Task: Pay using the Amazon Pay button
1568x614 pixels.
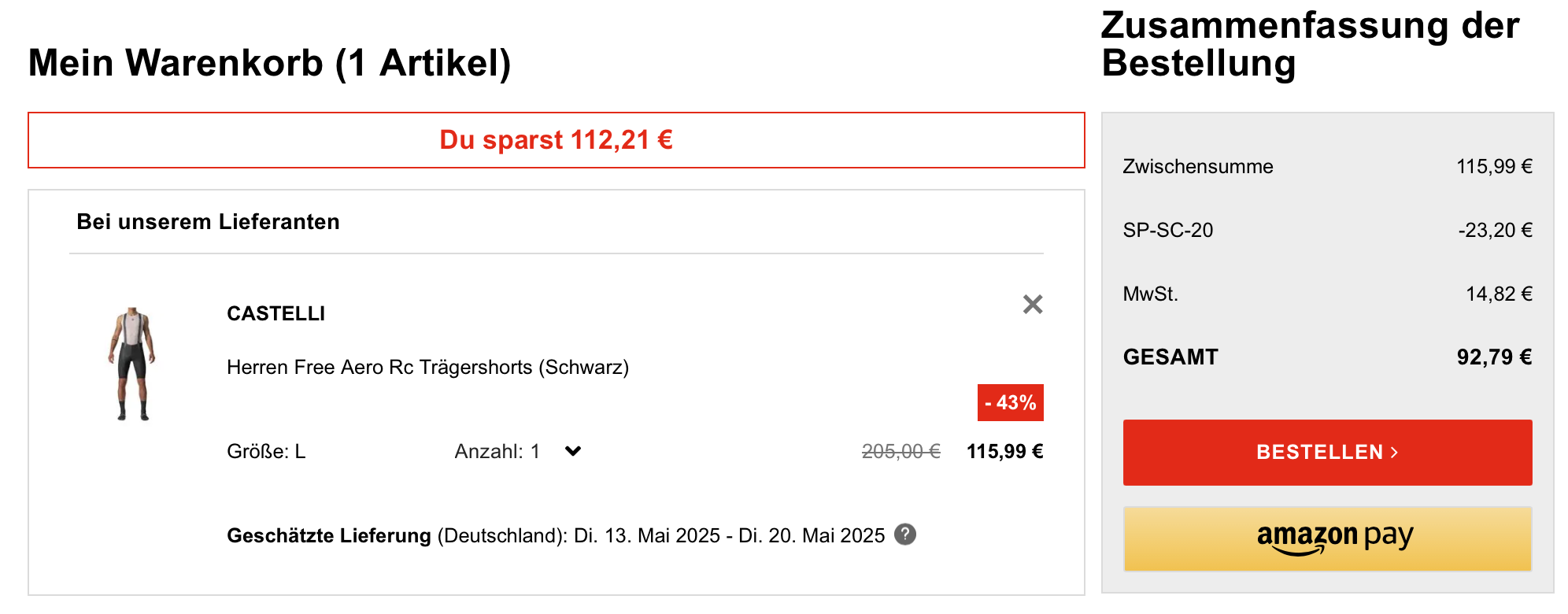Action: click(1327, 538)
